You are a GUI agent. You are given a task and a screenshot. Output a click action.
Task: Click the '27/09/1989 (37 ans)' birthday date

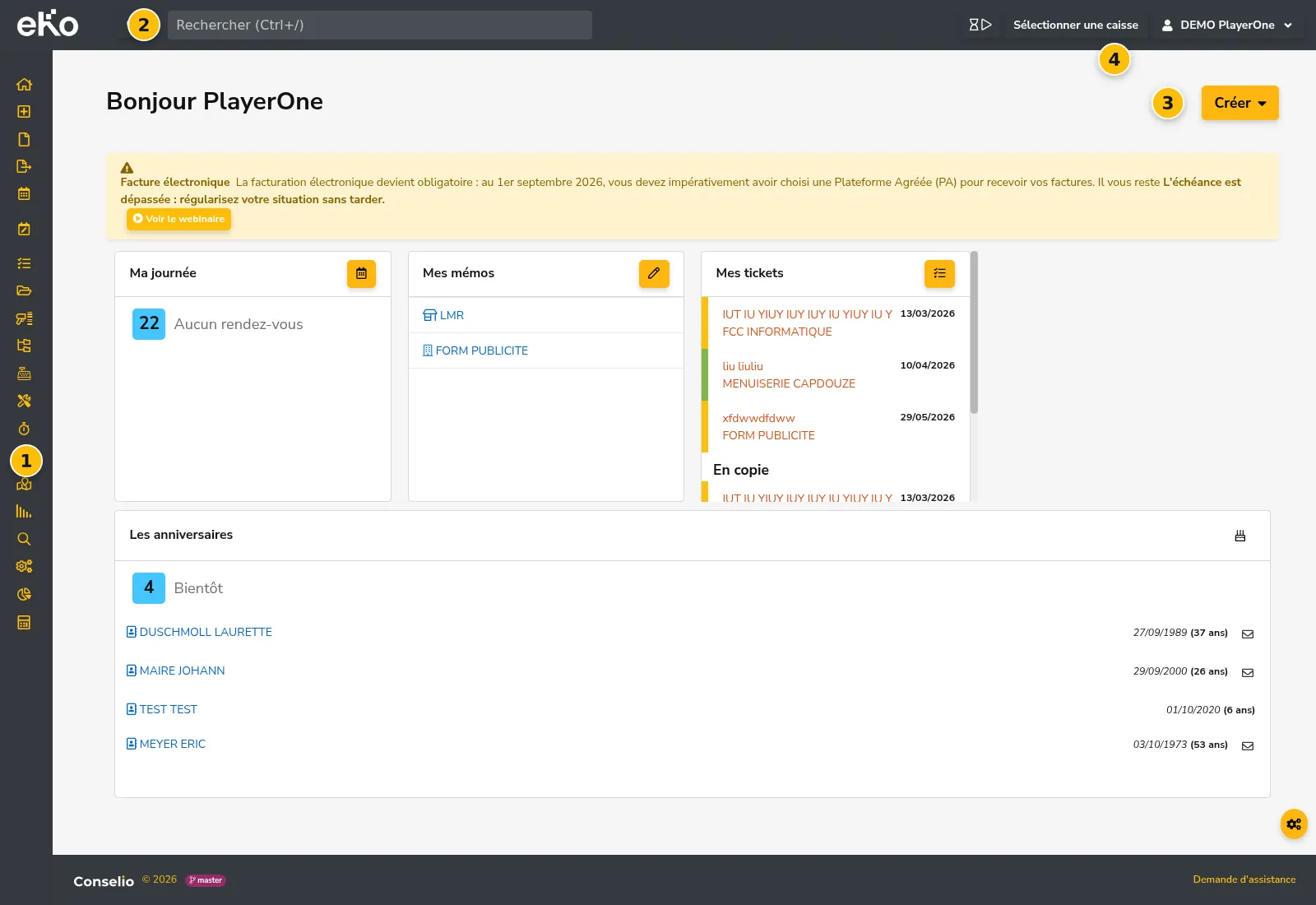pyautogui.click(x=1180, y=633)
